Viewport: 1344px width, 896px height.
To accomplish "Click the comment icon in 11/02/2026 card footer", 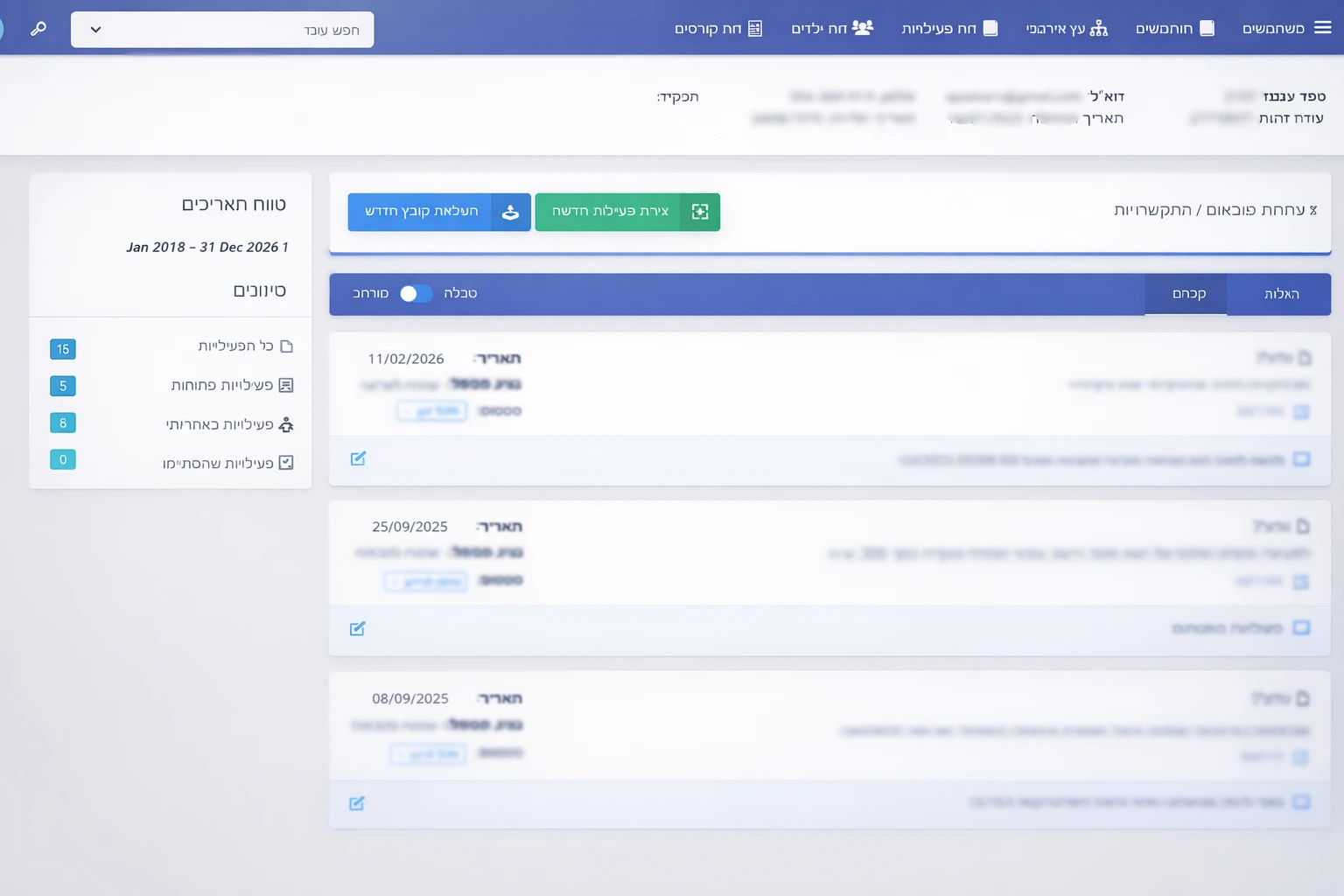I will coord(1302,459).
